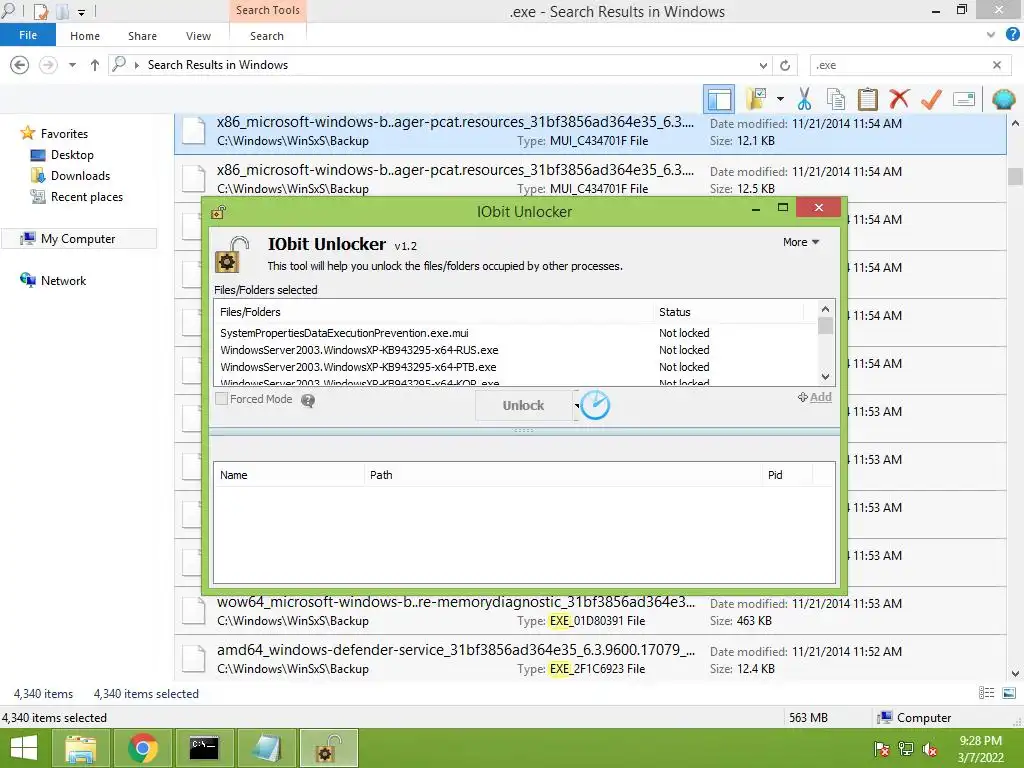
Task: Click the Add link in IObit Unlocker
Action: pos(815,397)
